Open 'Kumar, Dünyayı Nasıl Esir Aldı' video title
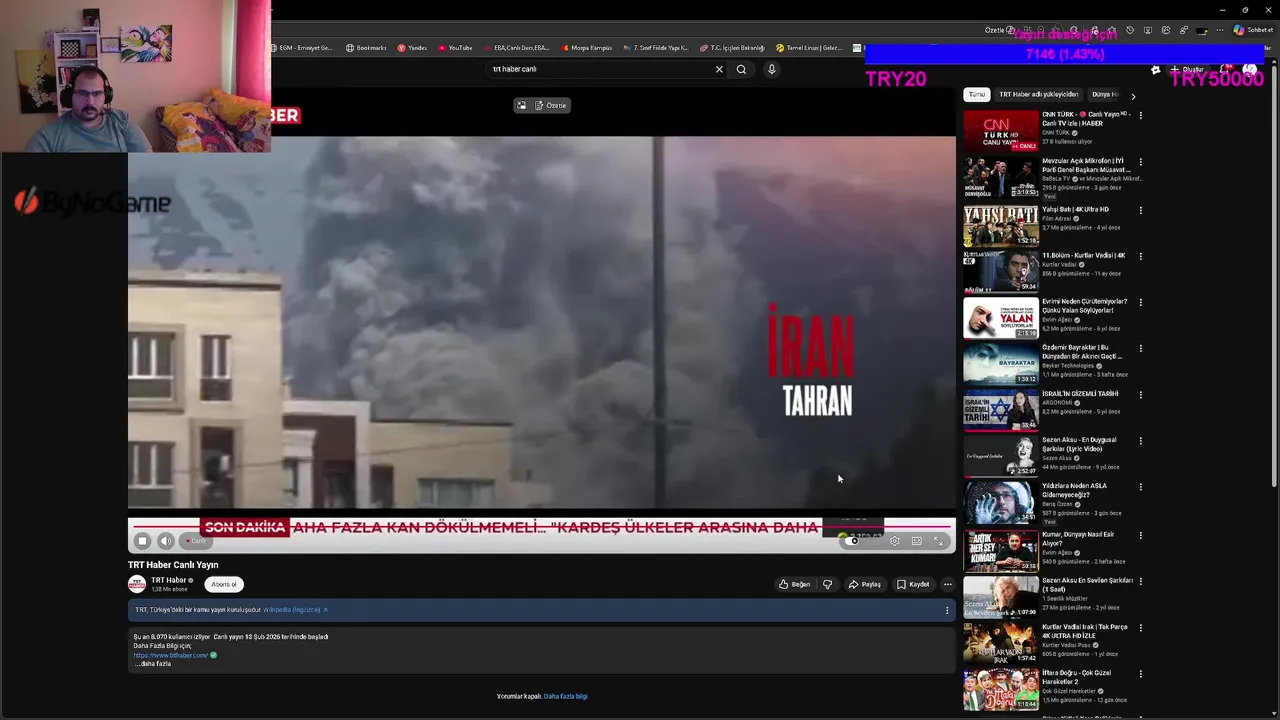 coord(1078,539)
